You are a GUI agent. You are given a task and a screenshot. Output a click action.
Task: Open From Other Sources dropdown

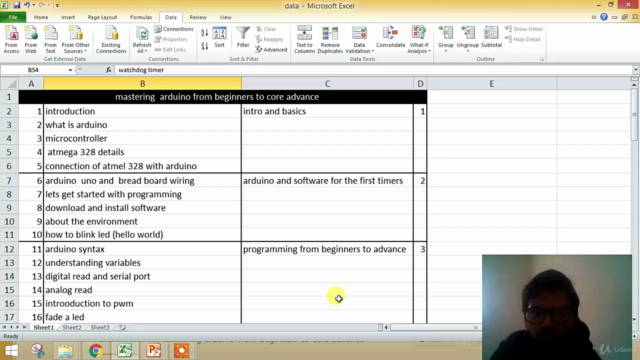pyautogui.click(x=76, y=39)
